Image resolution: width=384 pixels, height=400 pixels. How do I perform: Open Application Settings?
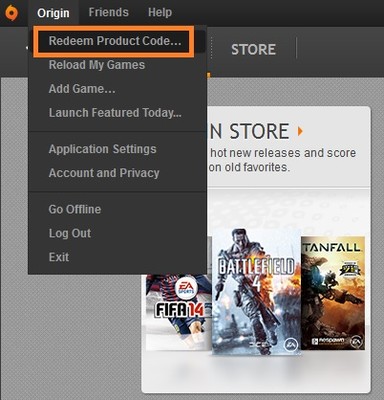102,149
